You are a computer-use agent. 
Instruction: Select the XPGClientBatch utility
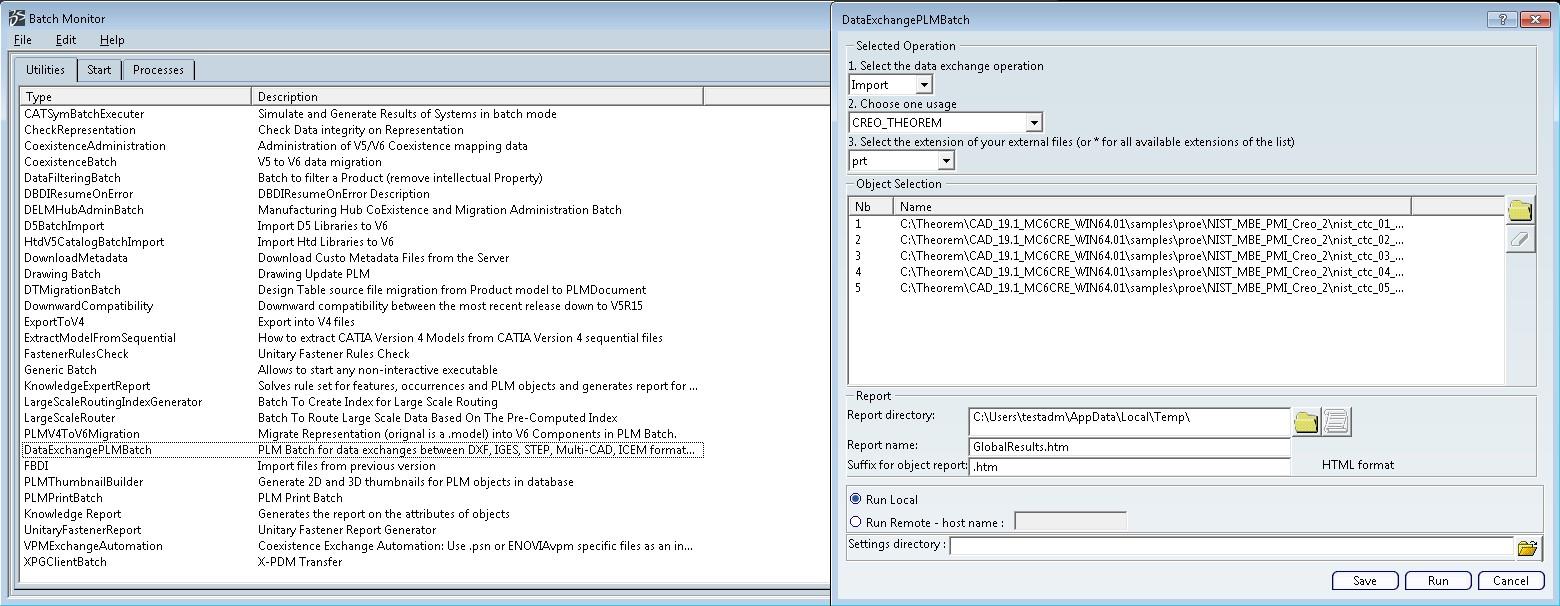[65, 562]
